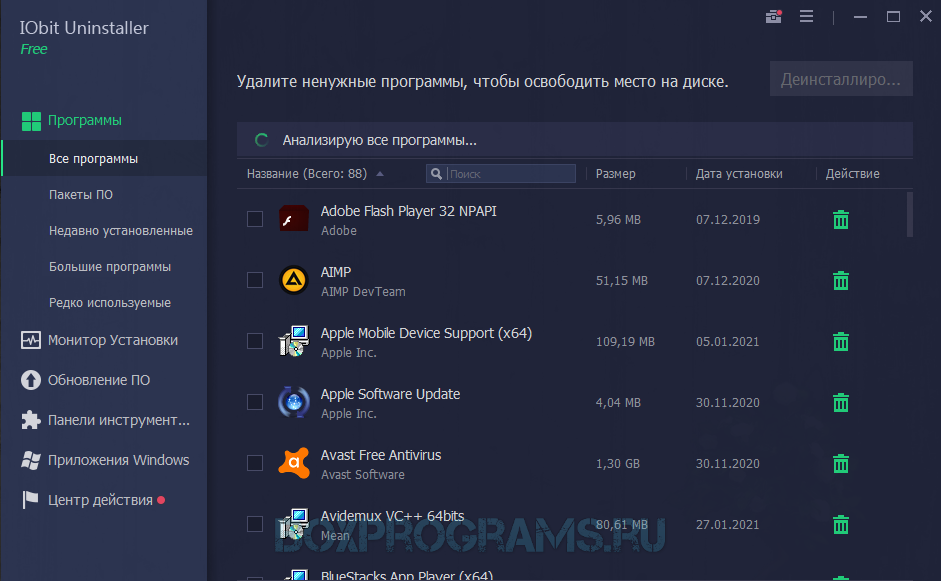Sort by Размер column header

[615, 173]
